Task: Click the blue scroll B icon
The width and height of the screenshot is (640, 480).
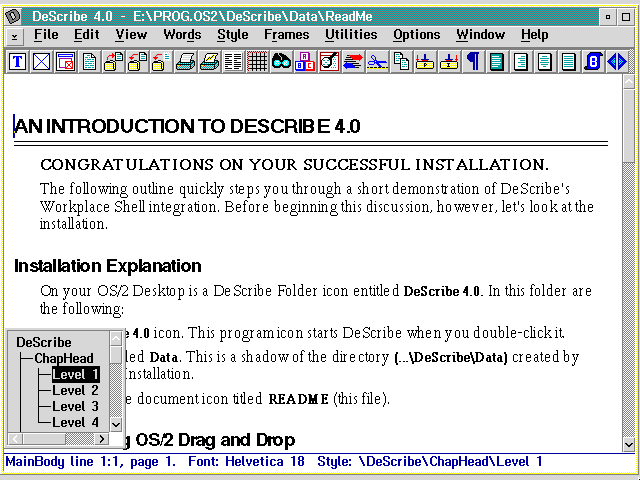Action: 593,62
